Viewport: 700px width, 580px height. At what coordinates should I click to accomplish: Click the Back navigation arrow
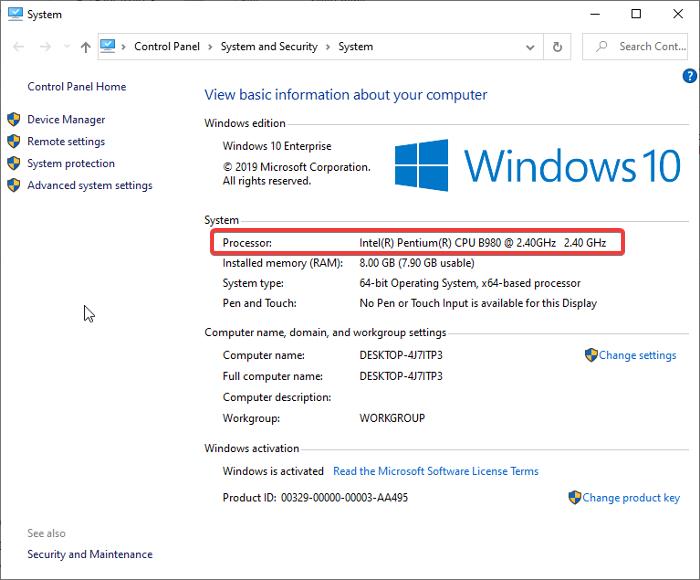18,47
